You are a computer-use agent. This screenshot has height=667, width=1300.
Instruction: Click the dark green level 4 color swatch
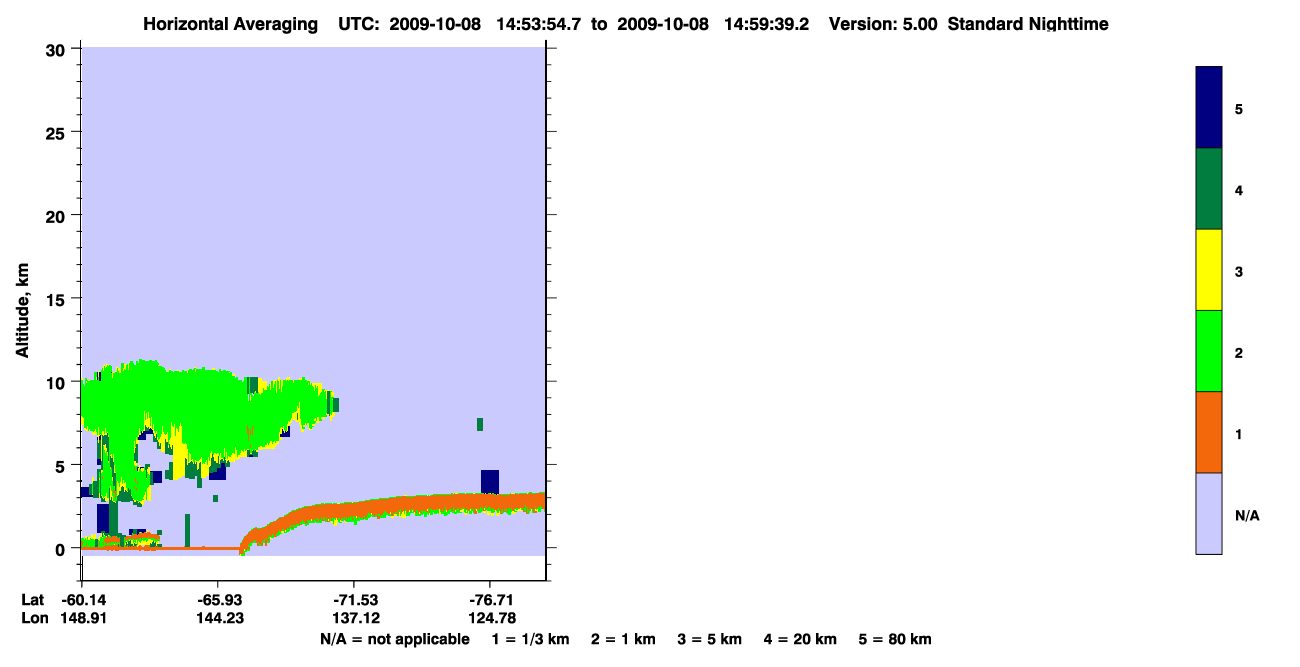[1209, 189]
